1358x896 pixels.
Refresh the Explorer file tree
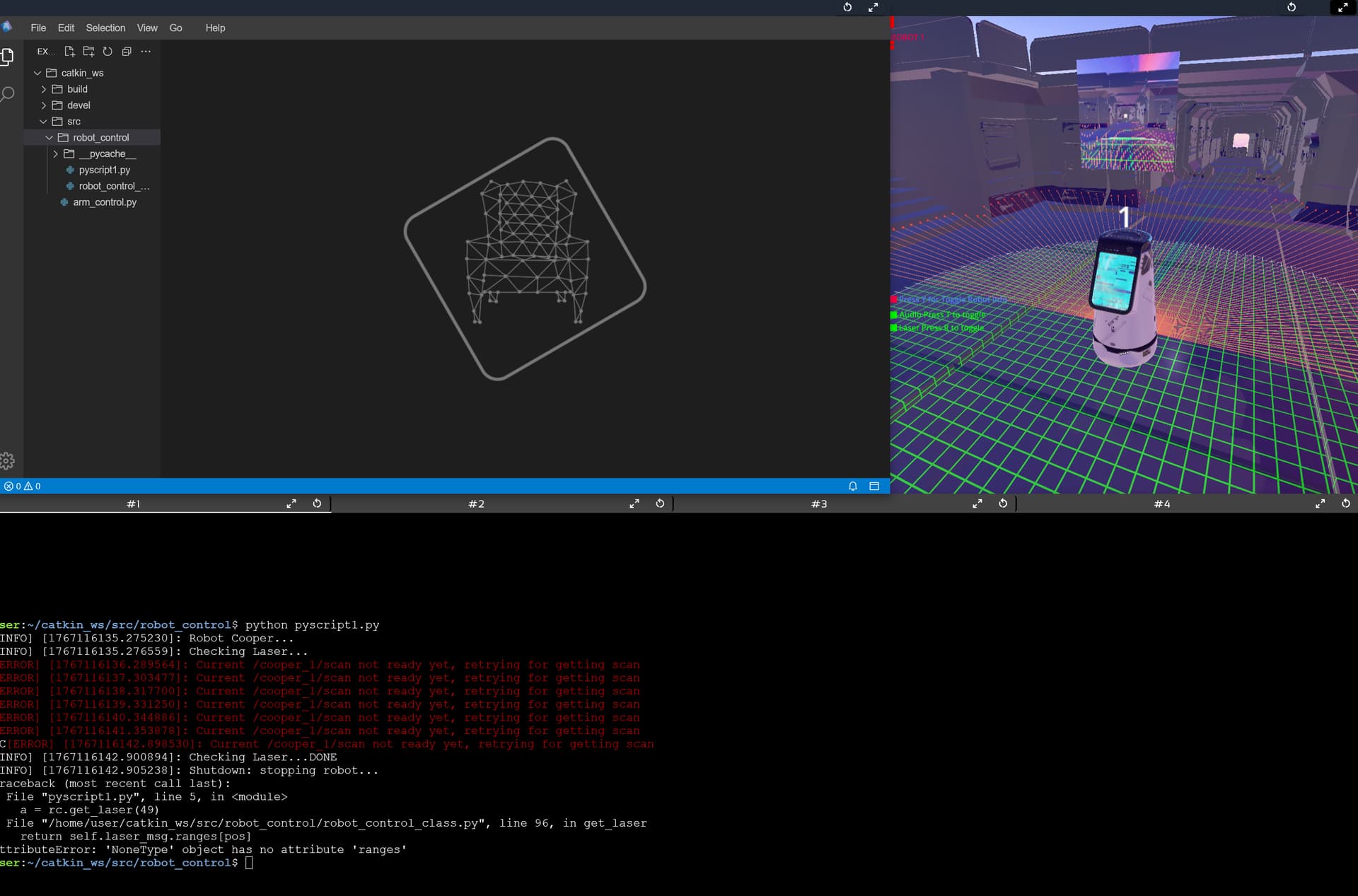pos(108,52)
